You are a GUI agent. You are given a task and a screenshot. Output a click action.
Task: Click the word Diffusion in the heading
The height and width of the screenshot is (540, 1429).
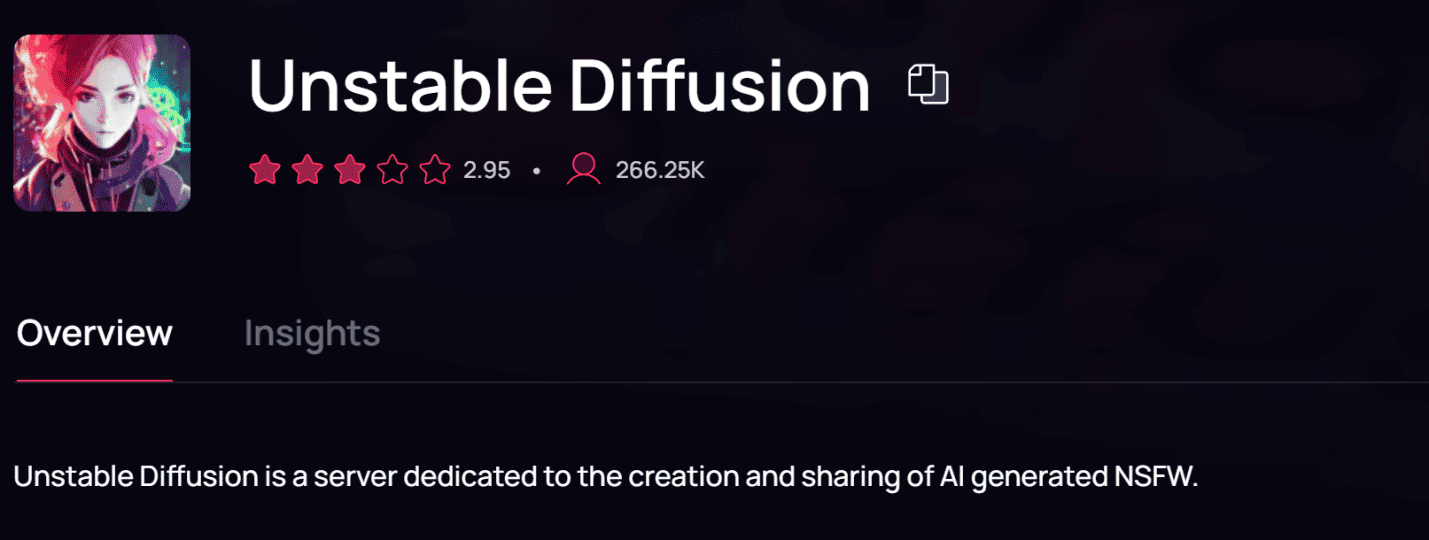point(720,86)
